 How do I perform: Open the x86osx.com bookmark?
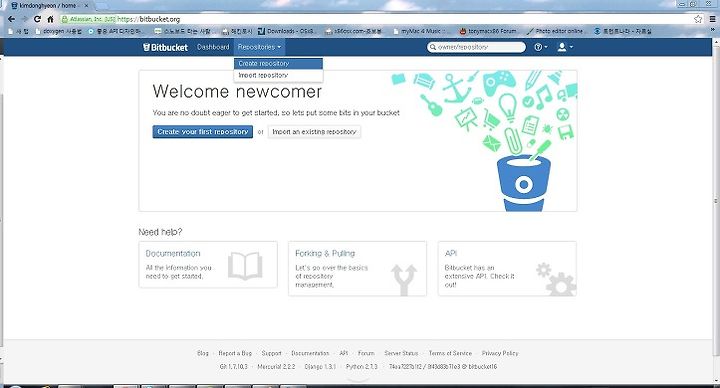click(354, 31)
